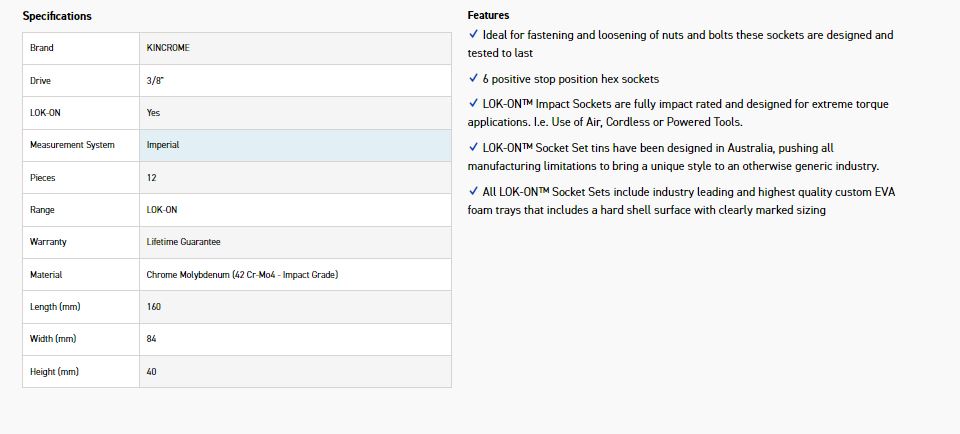Click the checkmark next to "6 positive stop"
Screen dimensions: 960x434
[x=473, y=78]
